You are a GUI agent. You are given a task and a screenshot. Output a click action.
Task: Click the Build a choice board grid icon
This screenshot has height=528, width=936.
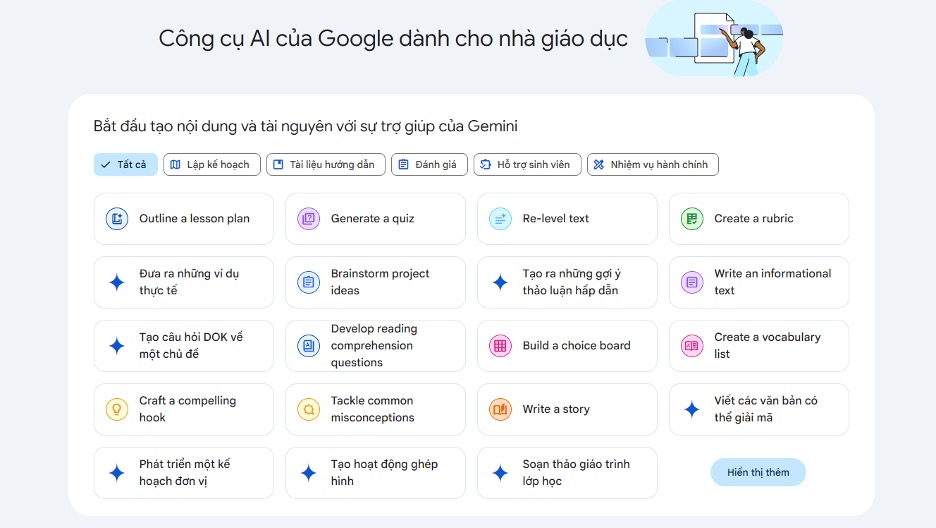pyautogui.click(x=500, y=346)
